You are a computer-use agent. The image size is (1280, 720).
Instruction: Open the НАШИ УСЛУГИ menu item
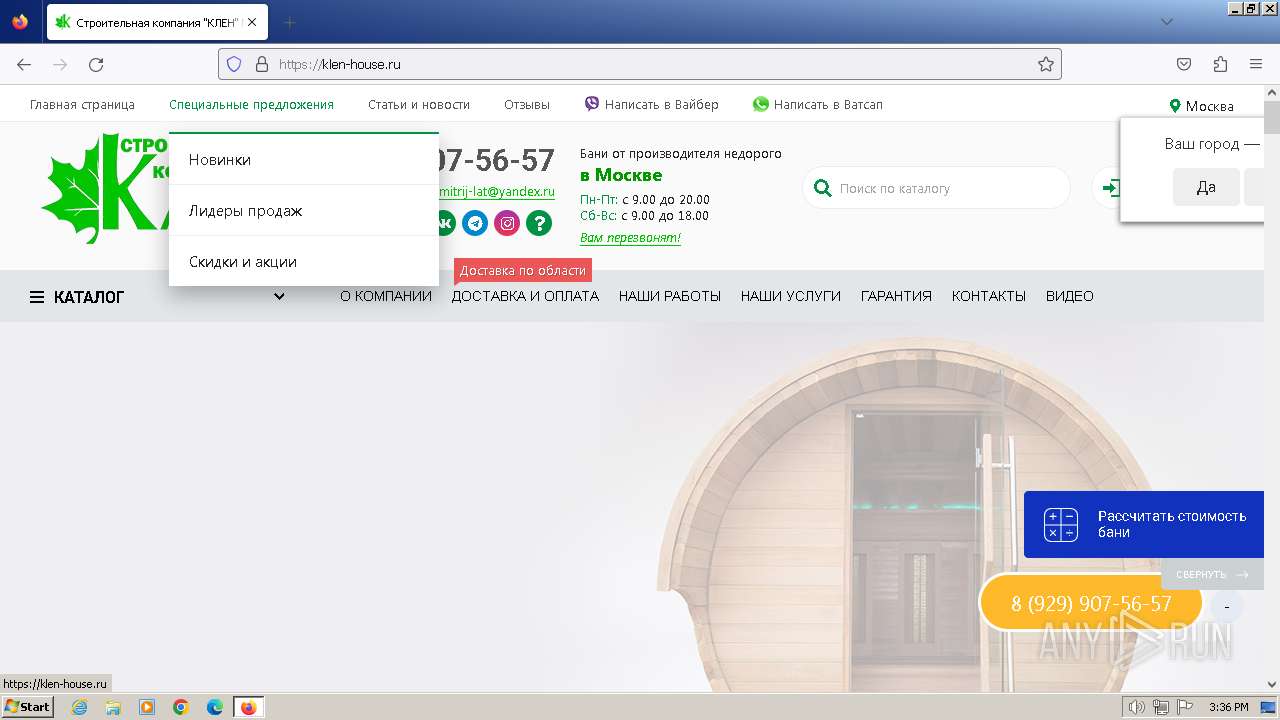click(x=791, y=296)
